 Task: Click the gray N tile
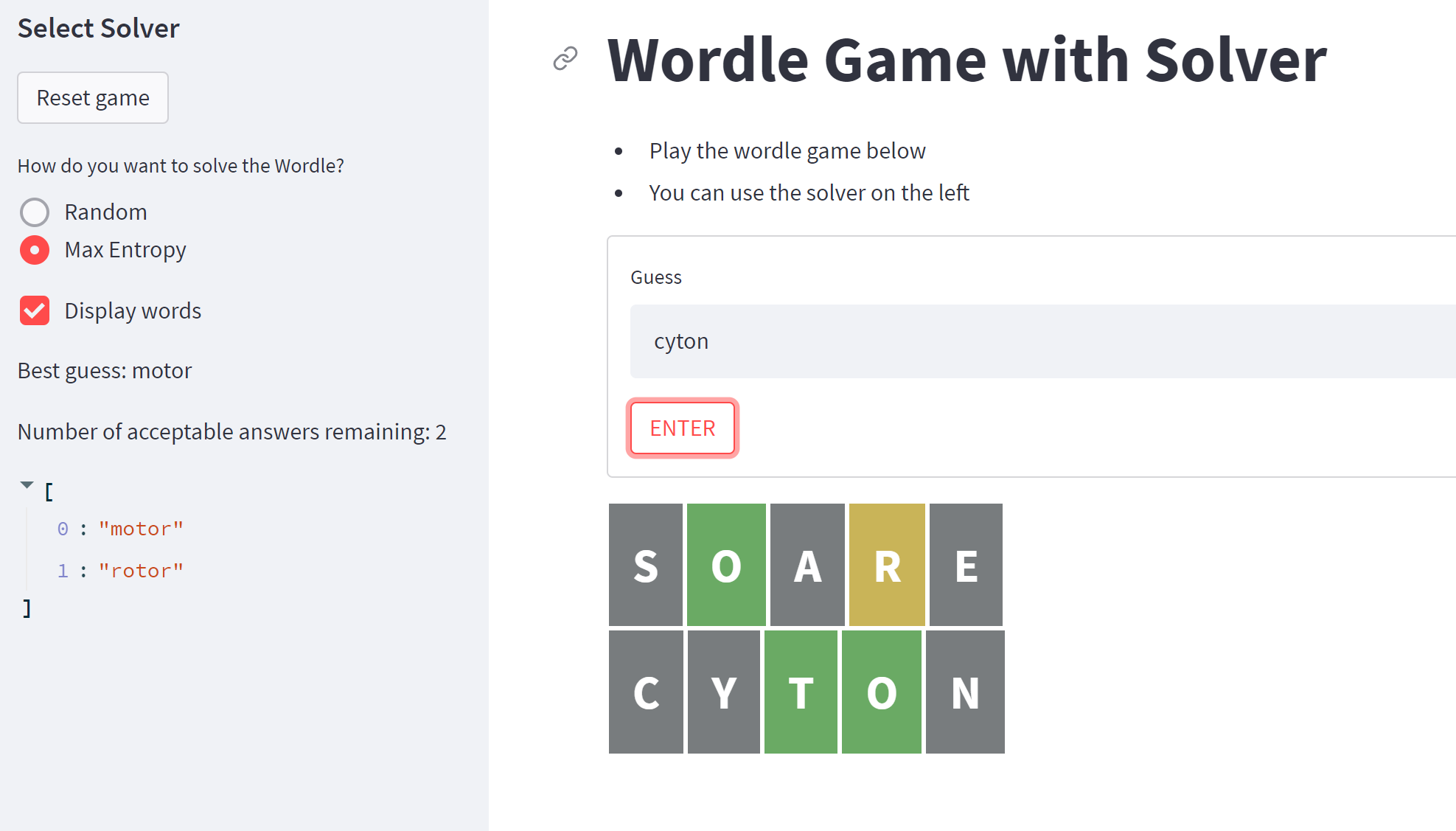point(965,692)
